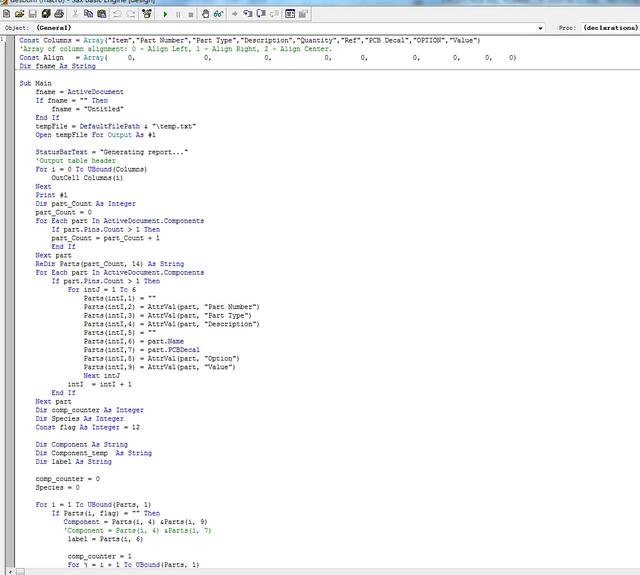Copy the selected code

point(88,14)
